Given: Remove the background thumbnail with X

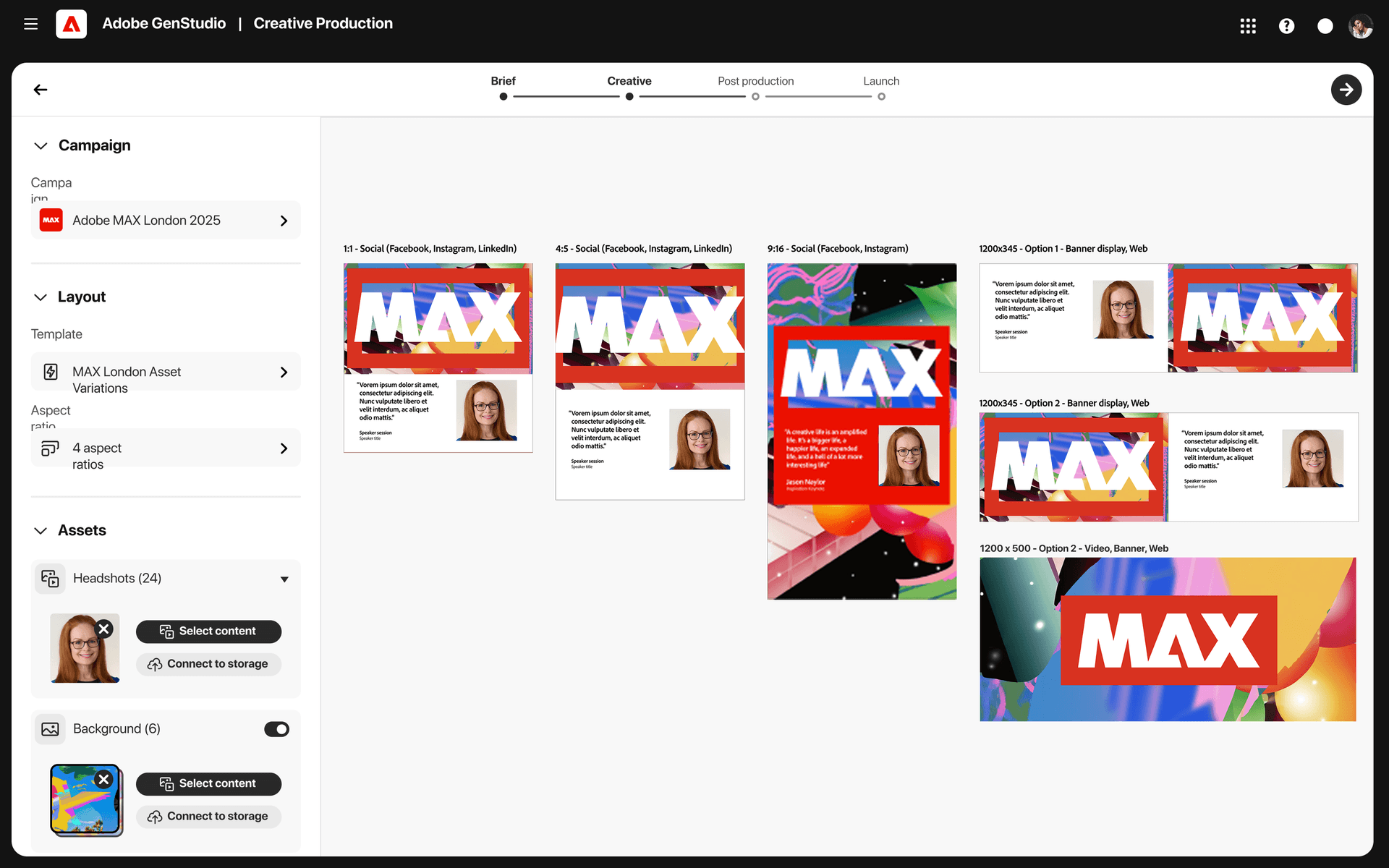Looking at the screenshot, I should point(104,779).
